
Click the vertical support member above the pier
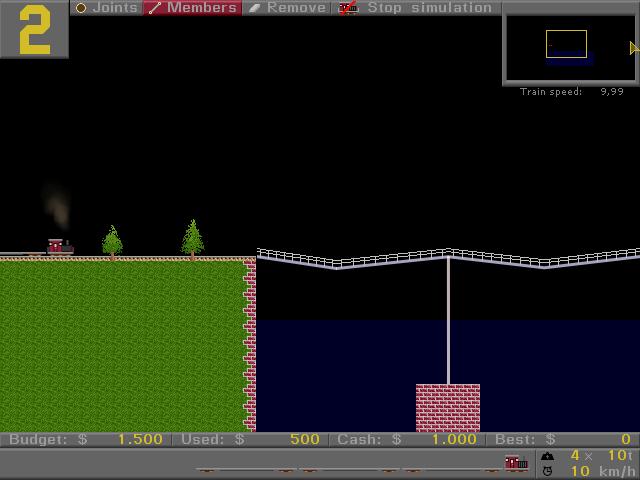[x=448, y=320]
